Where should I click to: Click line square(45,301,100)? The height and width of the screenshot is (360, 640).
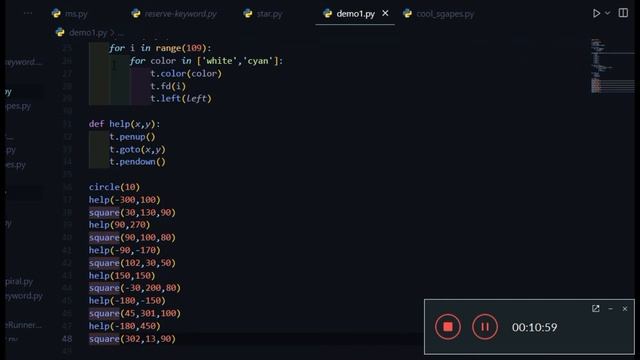pyautogui.click(x=135, y=313)
